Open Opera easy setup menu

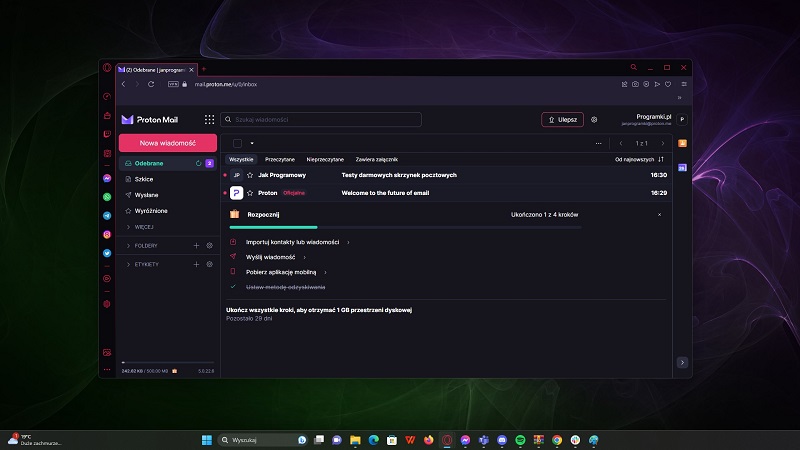click(684, 84)
